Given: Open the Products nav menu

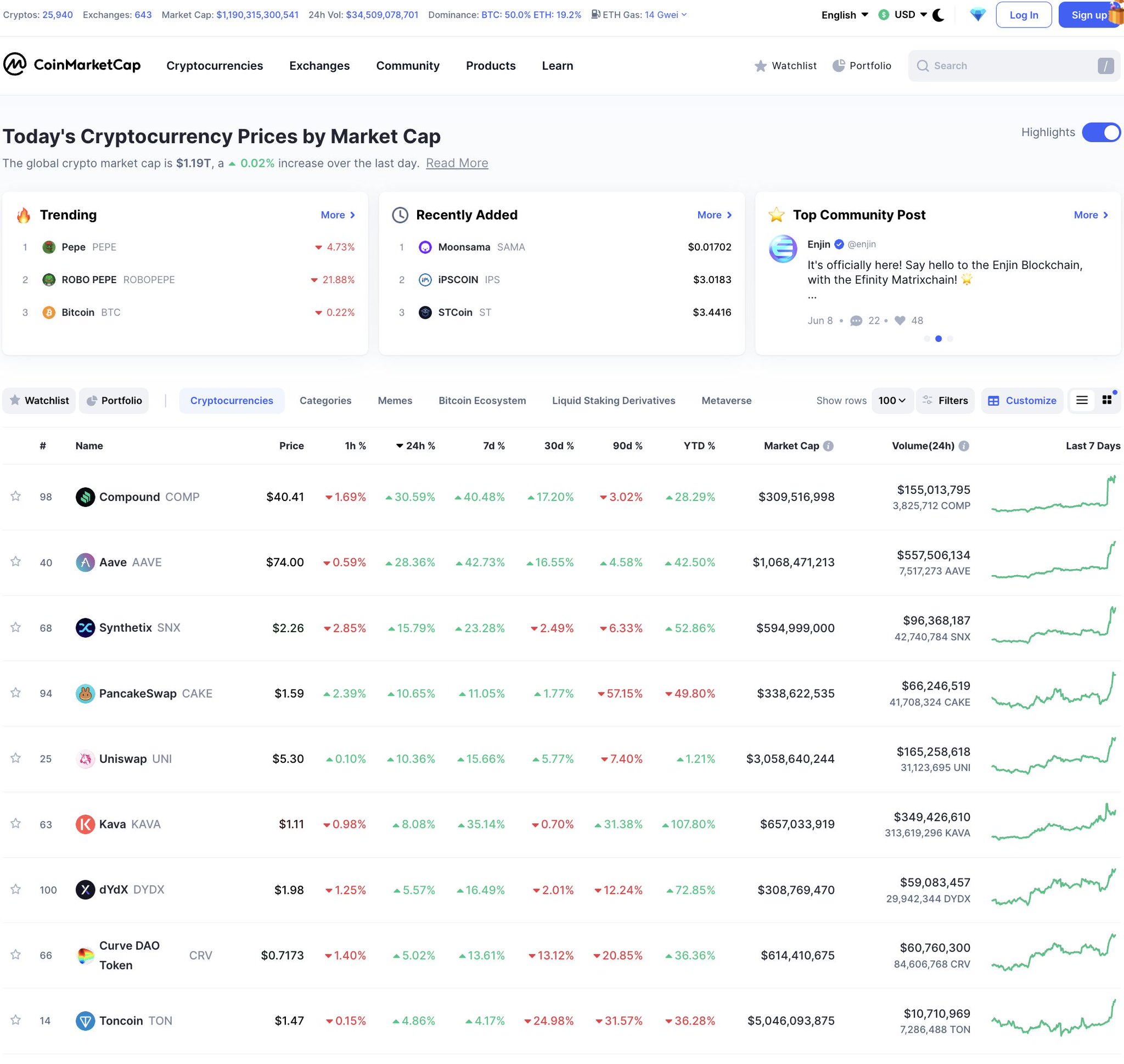Looking at the screenshot, I should 491,66.
